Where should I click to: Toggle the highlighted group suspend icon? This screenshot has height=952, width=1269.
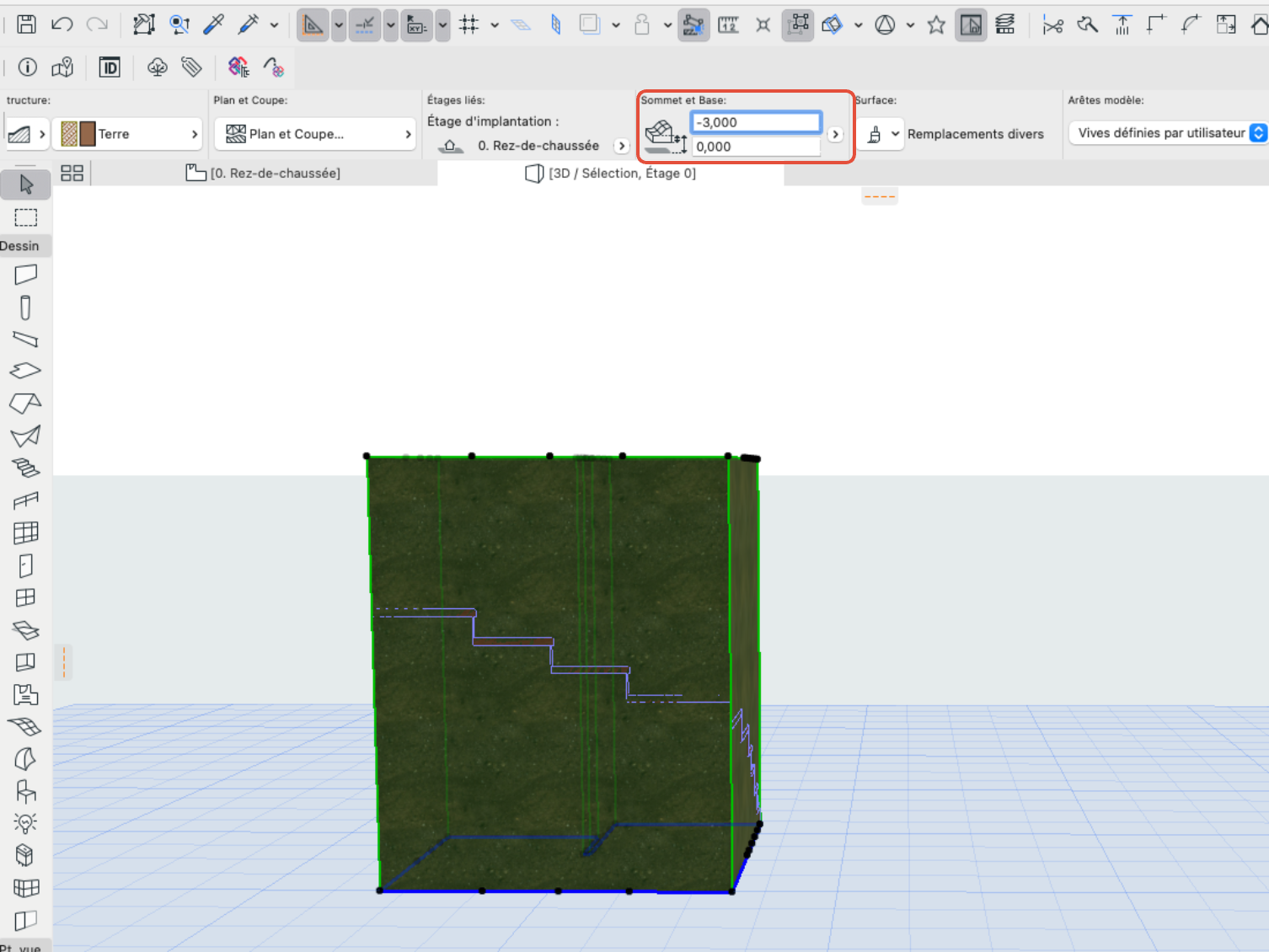coord(797,25)
